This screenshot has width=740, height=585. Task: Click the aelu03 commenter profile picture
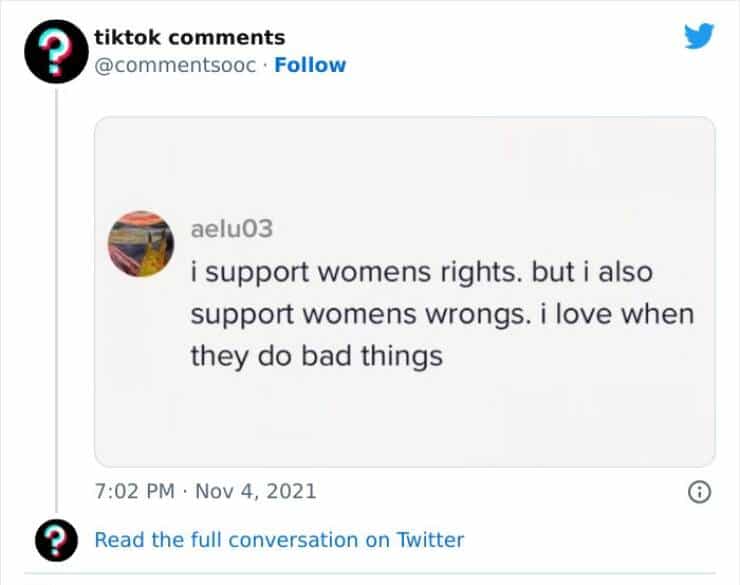[141, 243]
